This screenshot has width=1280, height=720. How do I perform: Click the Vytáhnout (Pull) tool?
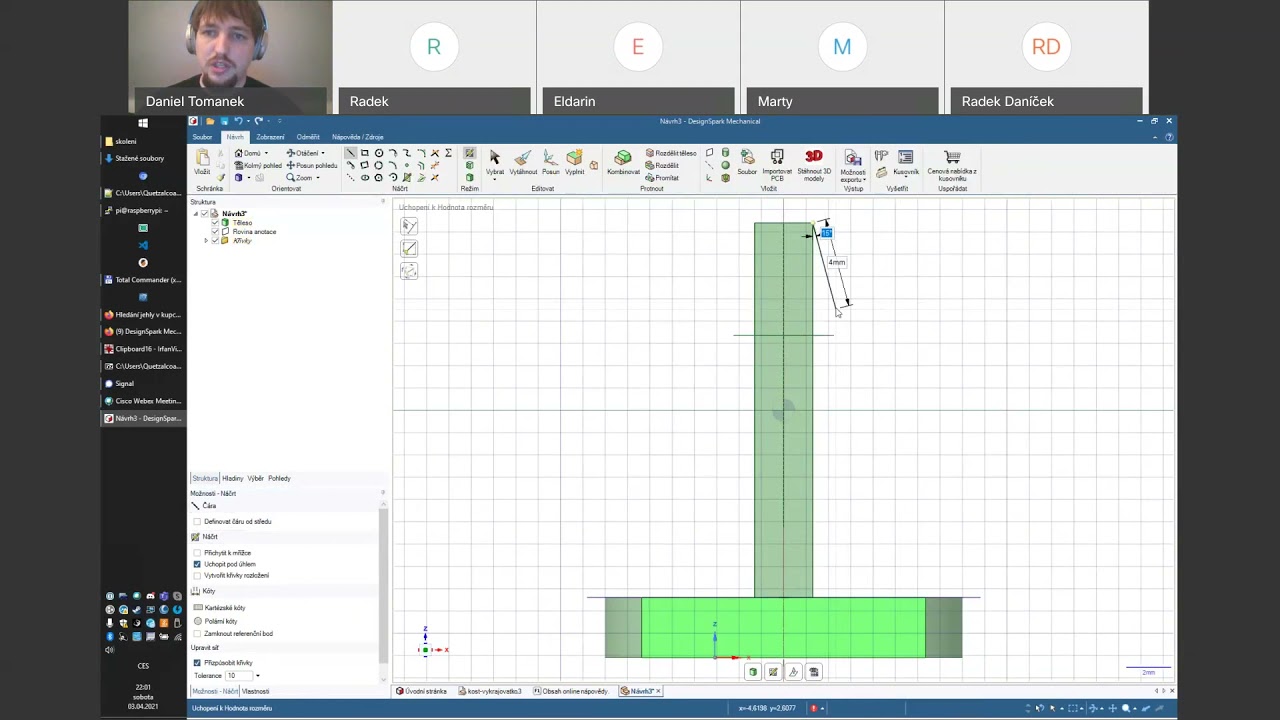coord(523,163)
